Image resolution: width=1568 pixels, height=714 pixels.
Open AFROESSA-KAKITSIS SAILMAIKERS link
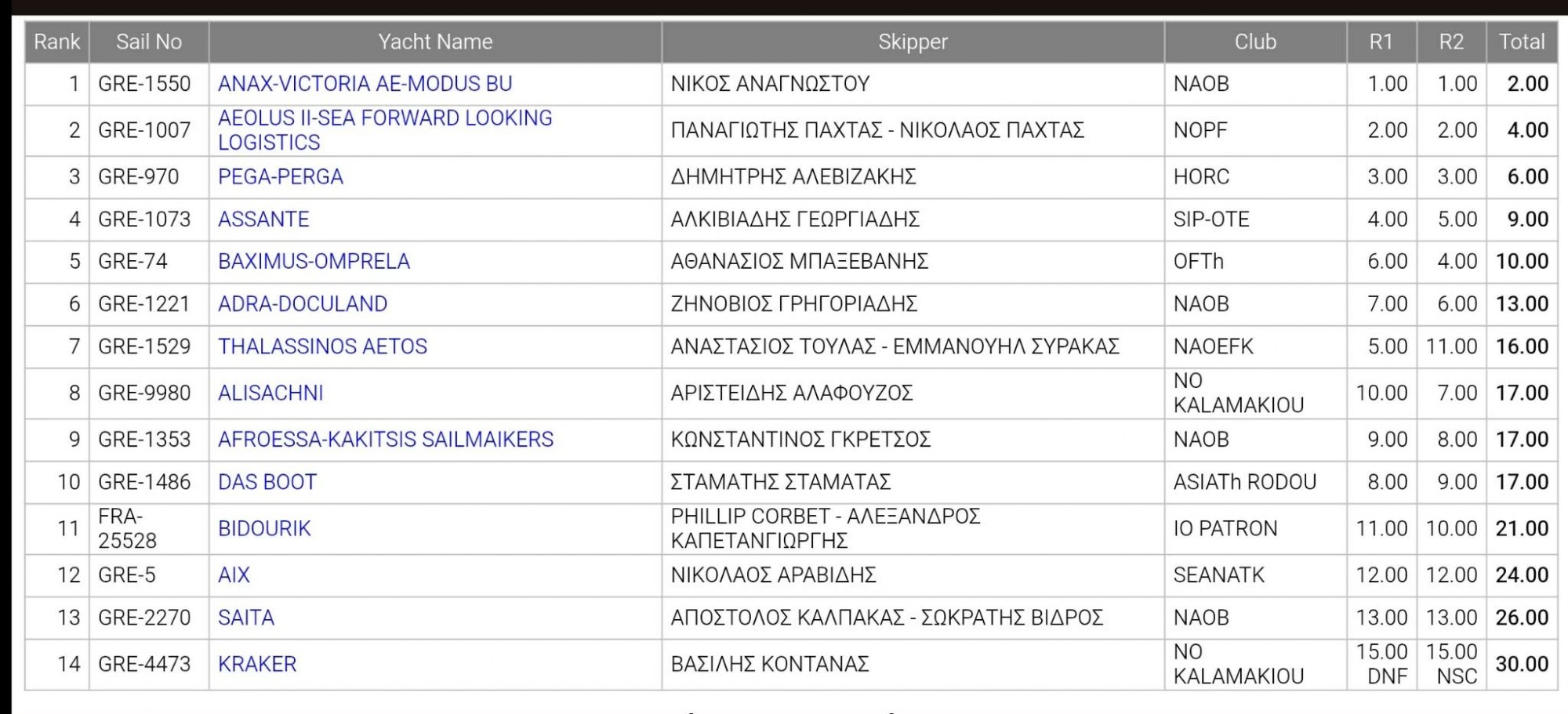[386, 440]
